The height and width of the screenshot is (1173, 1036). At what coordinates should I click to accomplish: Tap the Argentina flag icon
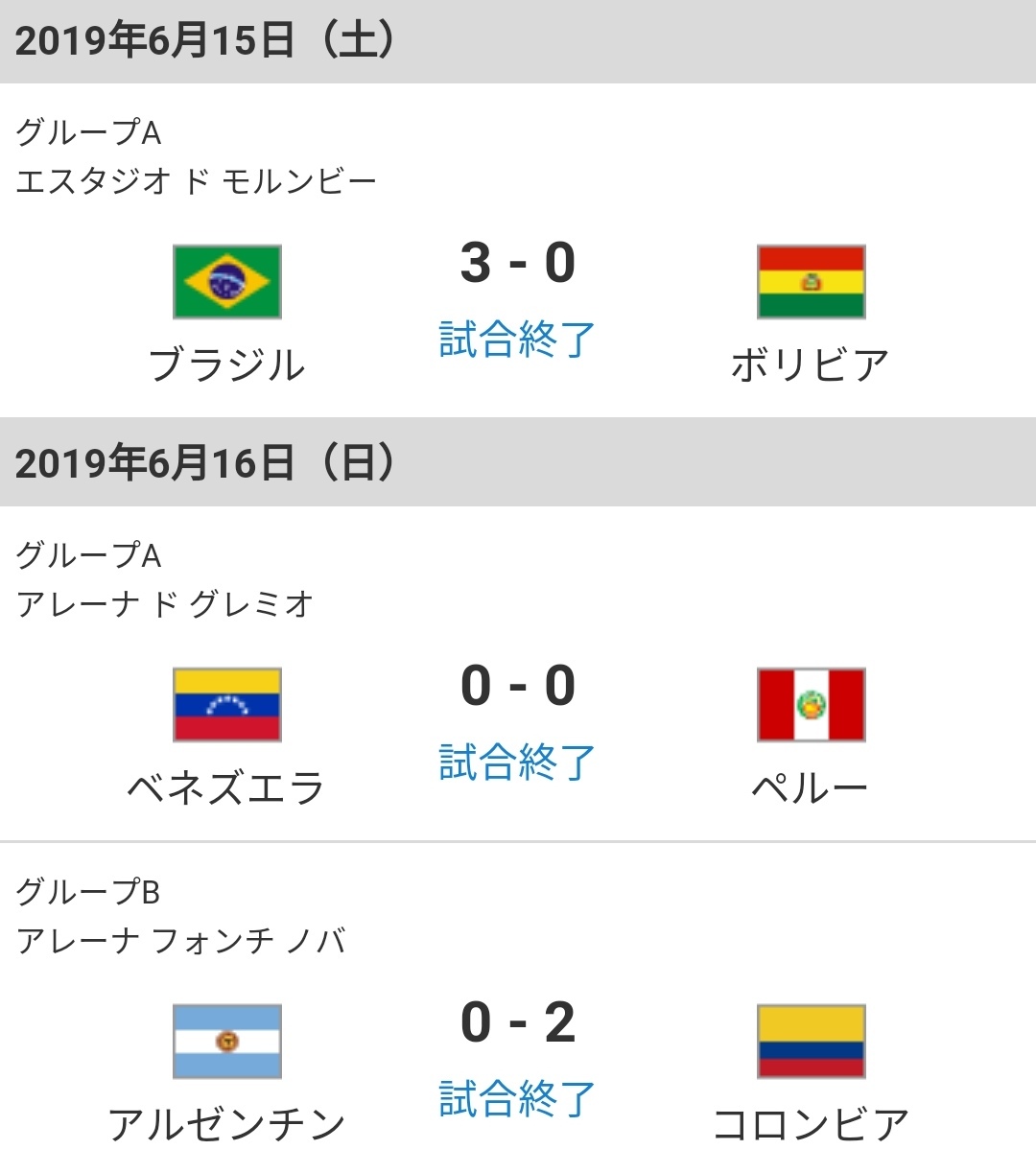click(x=227, y=1042)
